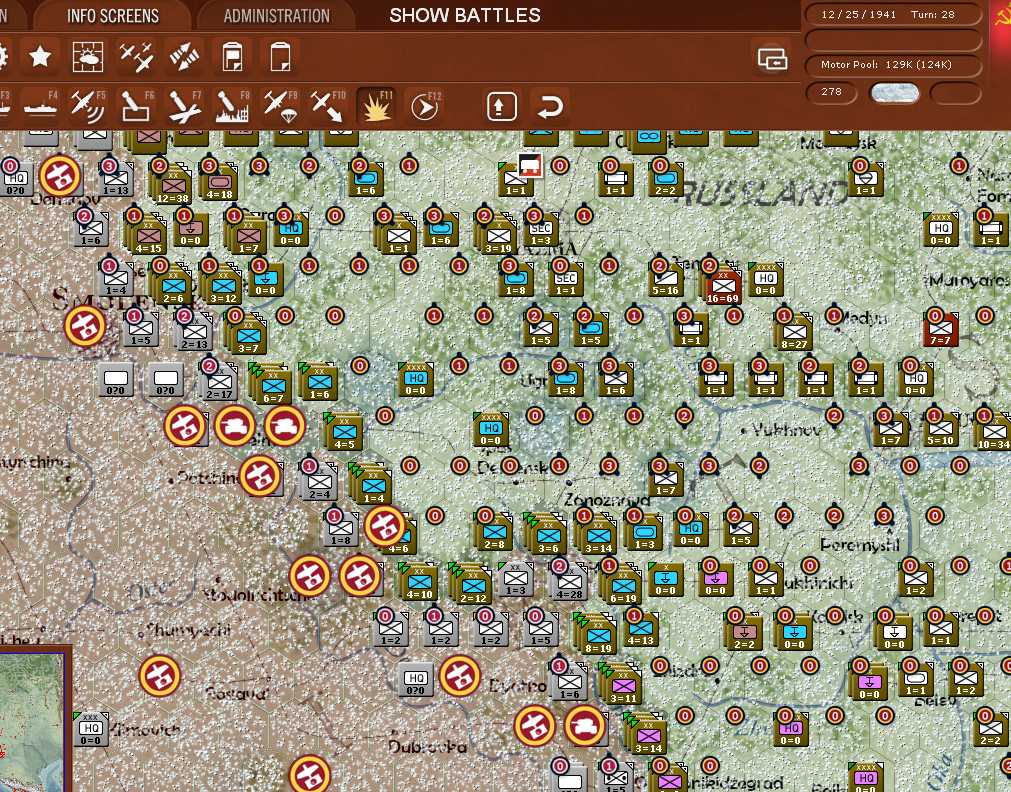The image size is (1011, 792).
Task: Click the weather overview map icon
Action: (88, 57)
